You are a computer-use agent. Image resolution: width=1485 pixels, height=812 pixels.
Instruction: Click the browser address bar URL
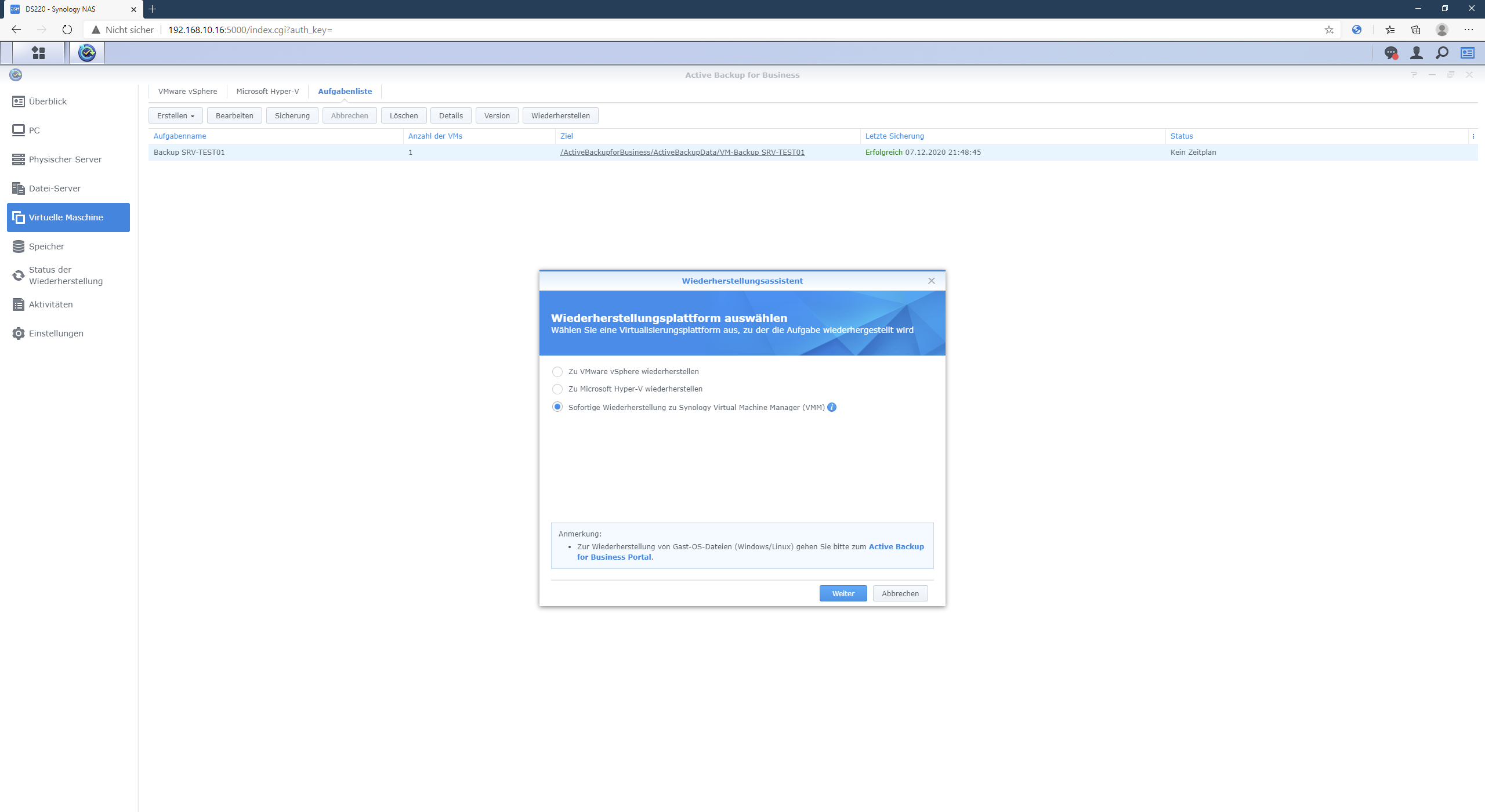[x=249, y=30]
